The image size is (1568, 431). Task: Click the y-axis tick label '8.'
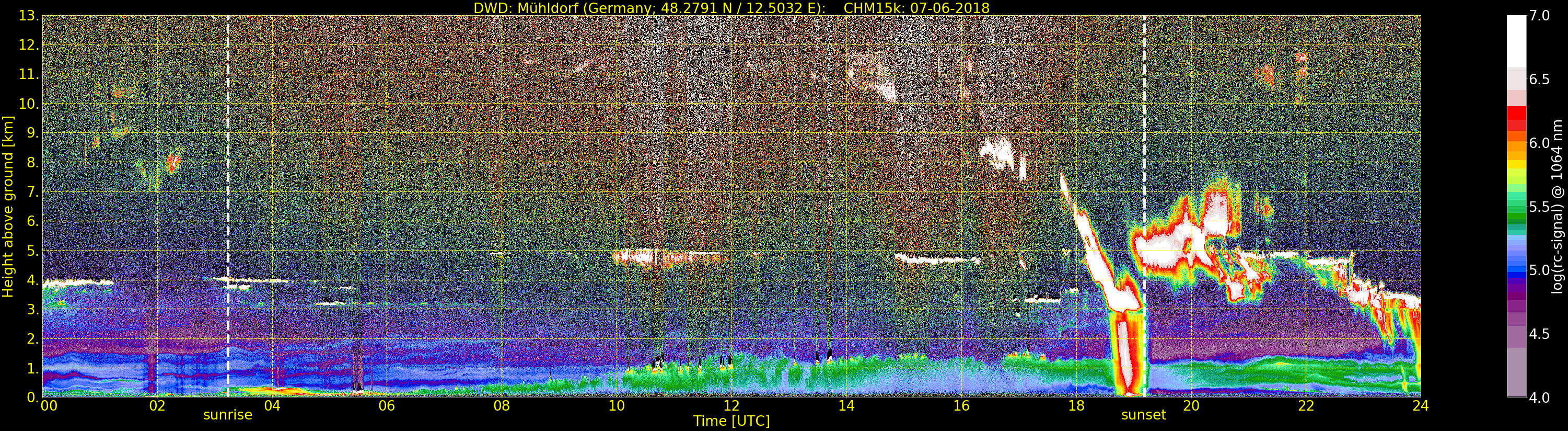[32, 162]
